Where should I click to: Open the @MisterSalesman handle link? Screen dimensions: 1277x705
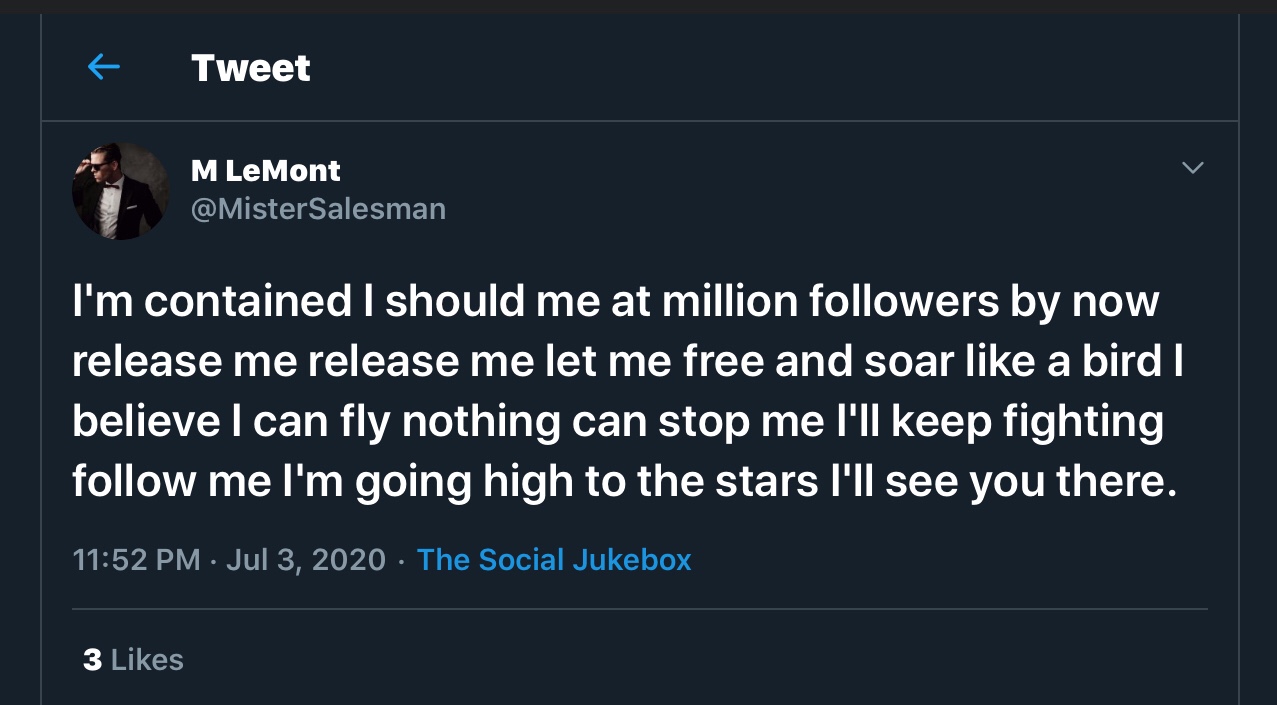[x=318, y=209]
